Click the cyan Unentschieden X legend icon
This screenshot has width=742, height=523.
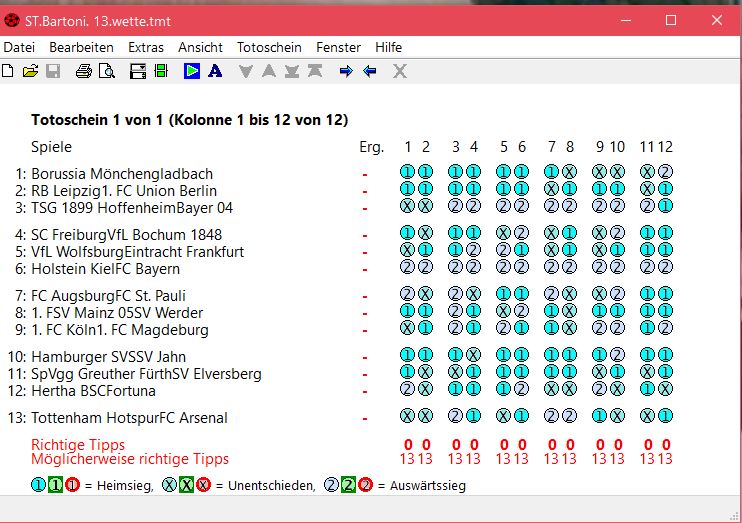tap(169, 485)
